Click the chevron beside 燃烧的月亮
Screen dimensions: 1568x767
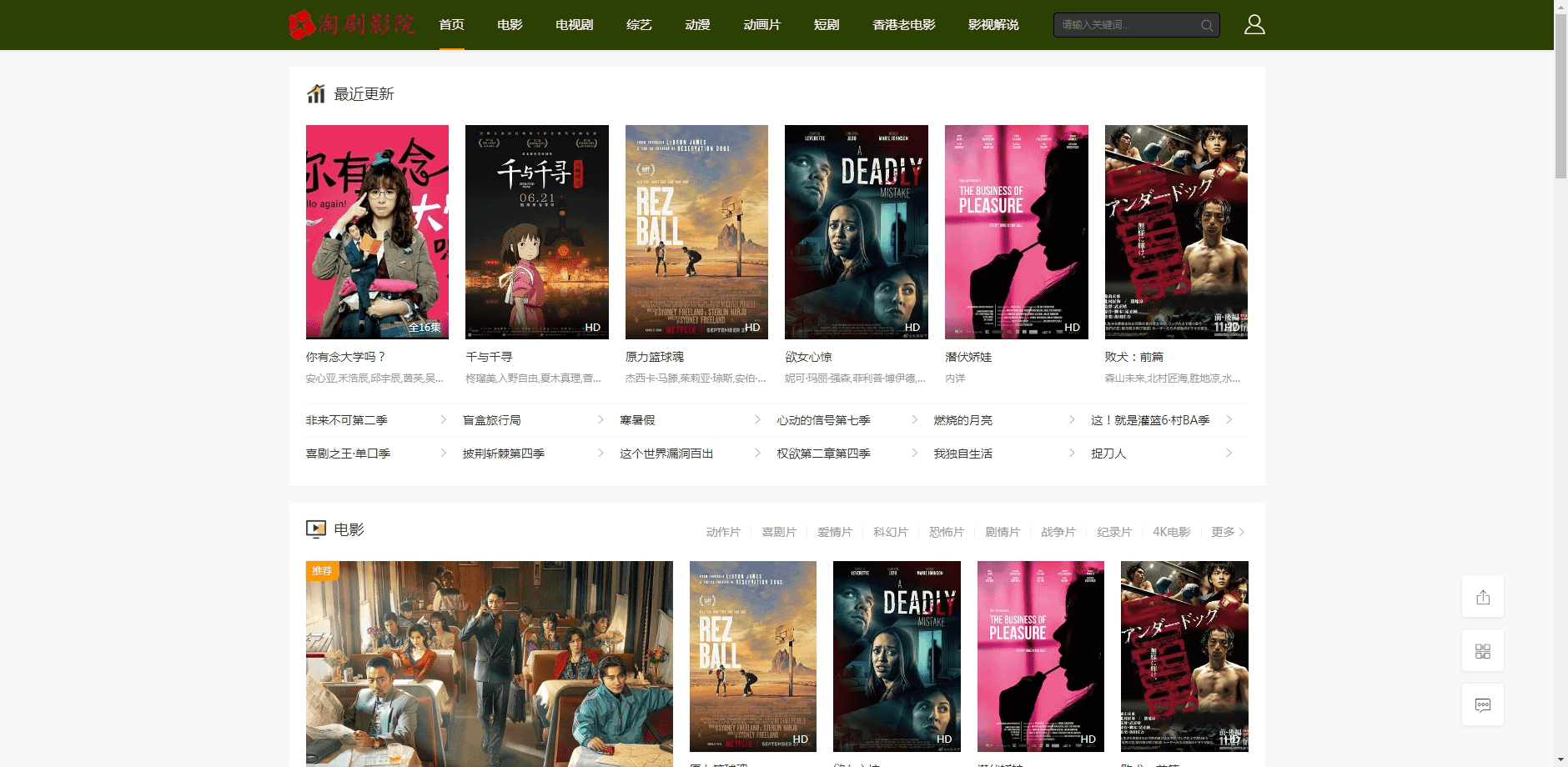coord(1072,419)
